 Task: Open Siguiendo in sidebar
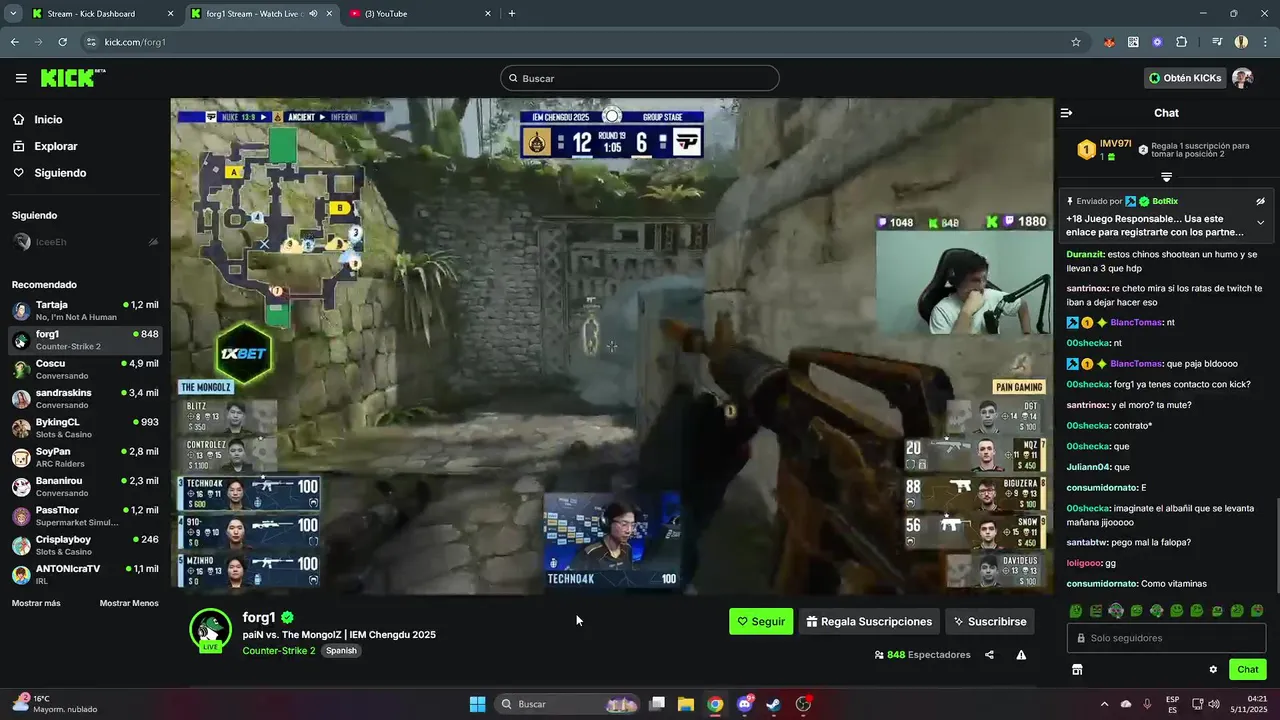coord(59,173)
